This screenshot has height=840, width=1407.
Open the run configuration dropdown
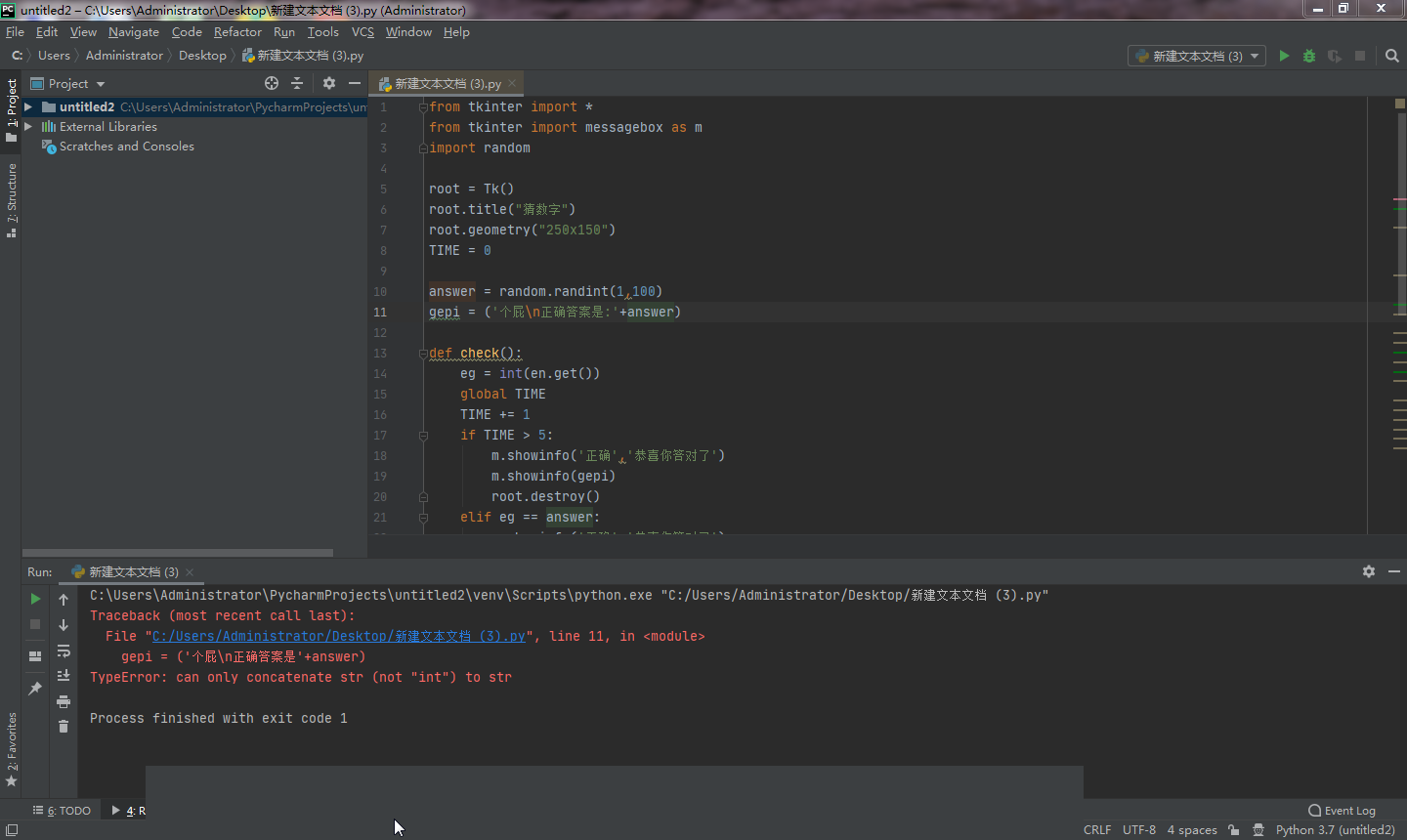click(x=1197, y=56)
